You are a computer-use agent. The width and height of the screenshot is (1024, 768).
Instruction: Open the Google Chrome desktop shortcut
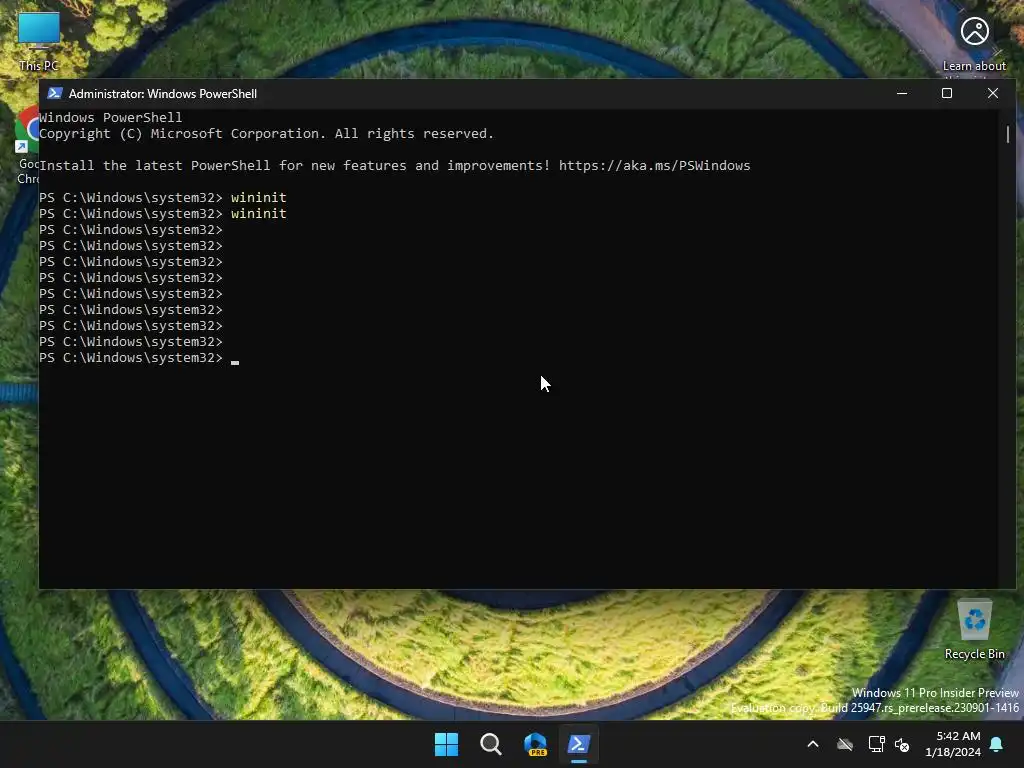(26, 145)
